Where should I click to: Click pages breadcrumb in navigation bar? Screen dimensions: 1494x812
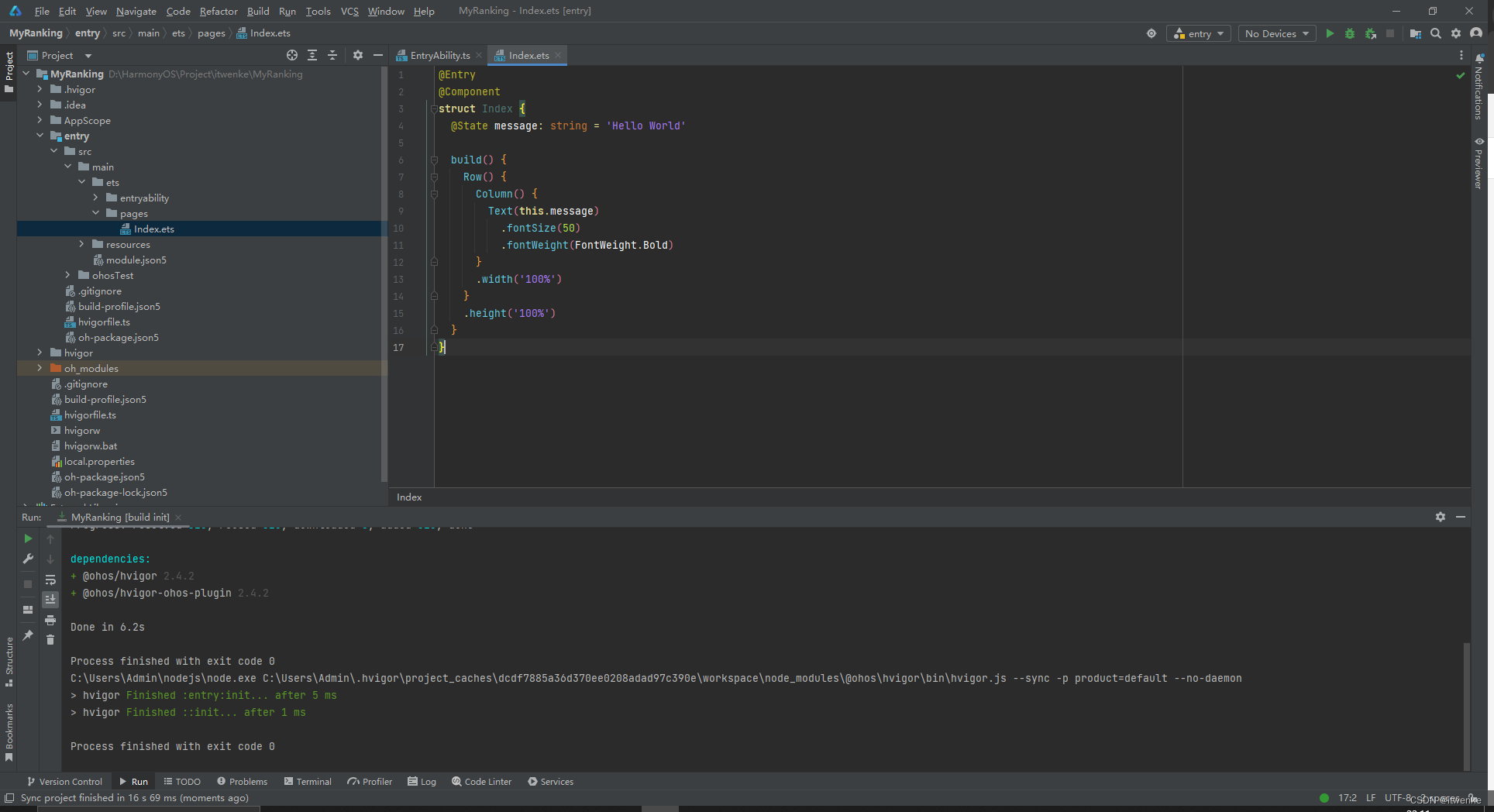pyautogui.click(x=211, y=33)
